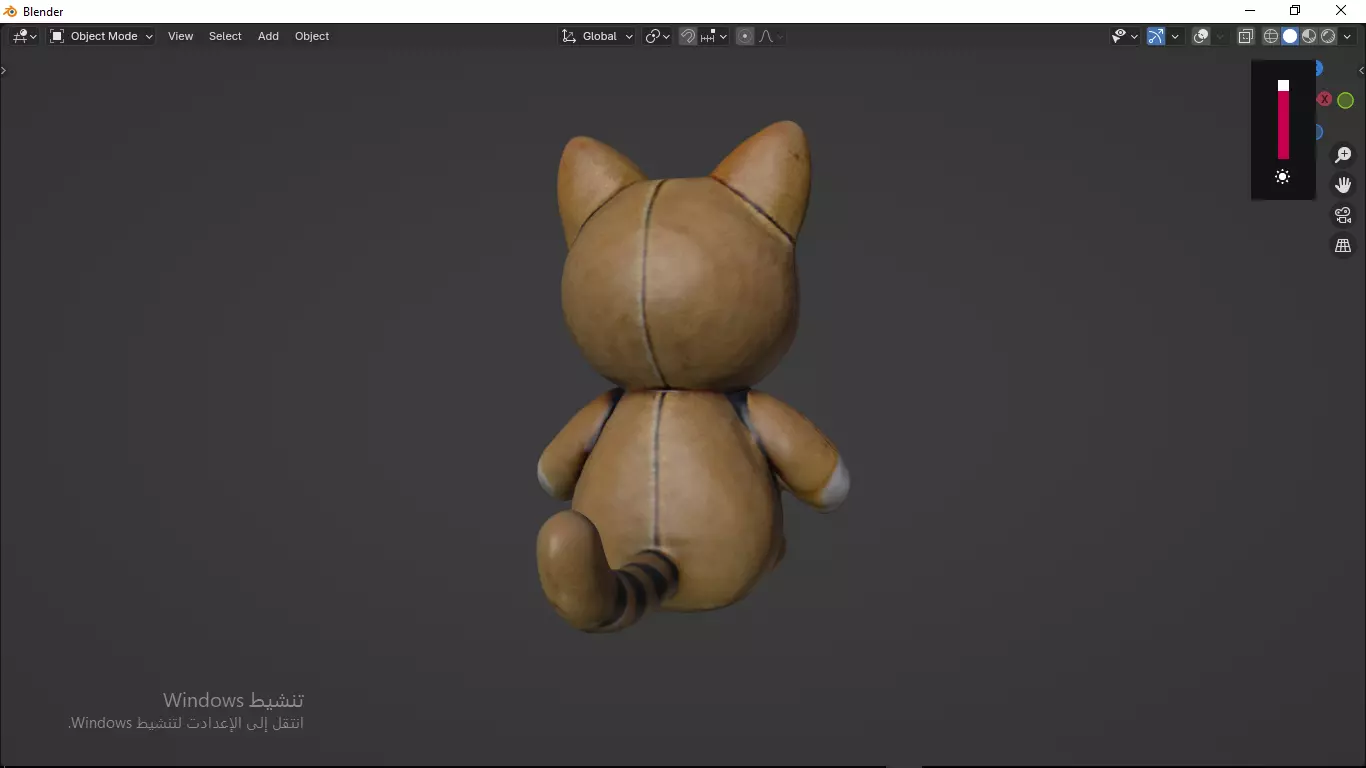Click the Blender logo in the title bar
This screenshot has height=768, width=1366.
[x=11, y=11]
